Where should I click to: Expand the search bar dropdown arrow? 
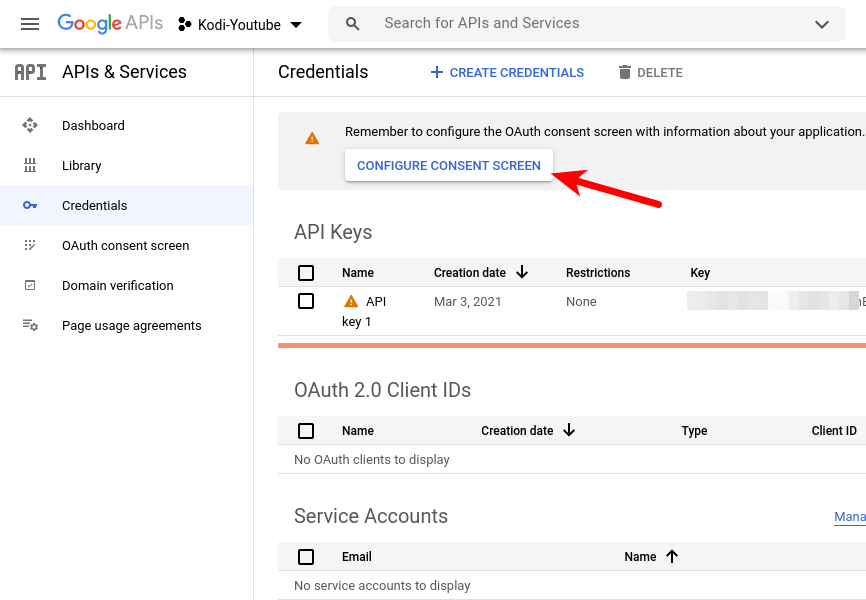822,24
